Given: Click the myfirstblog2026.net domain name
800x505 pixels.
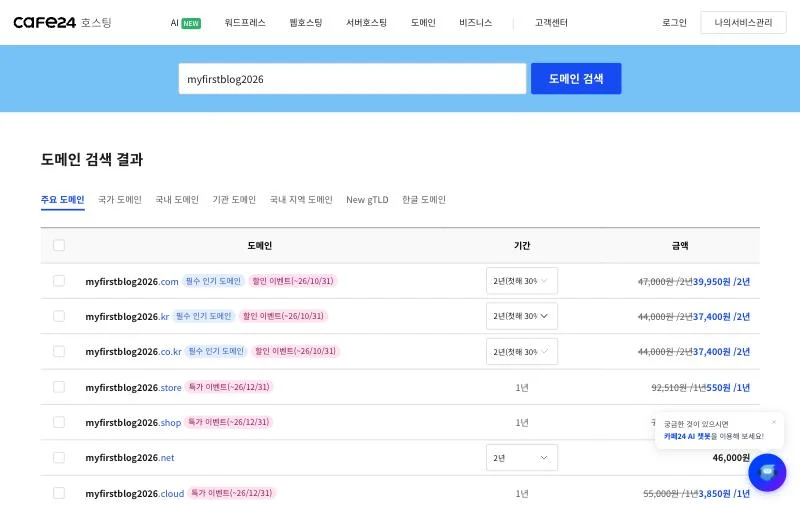Looking at the screenshot, I should coord(130,458).
